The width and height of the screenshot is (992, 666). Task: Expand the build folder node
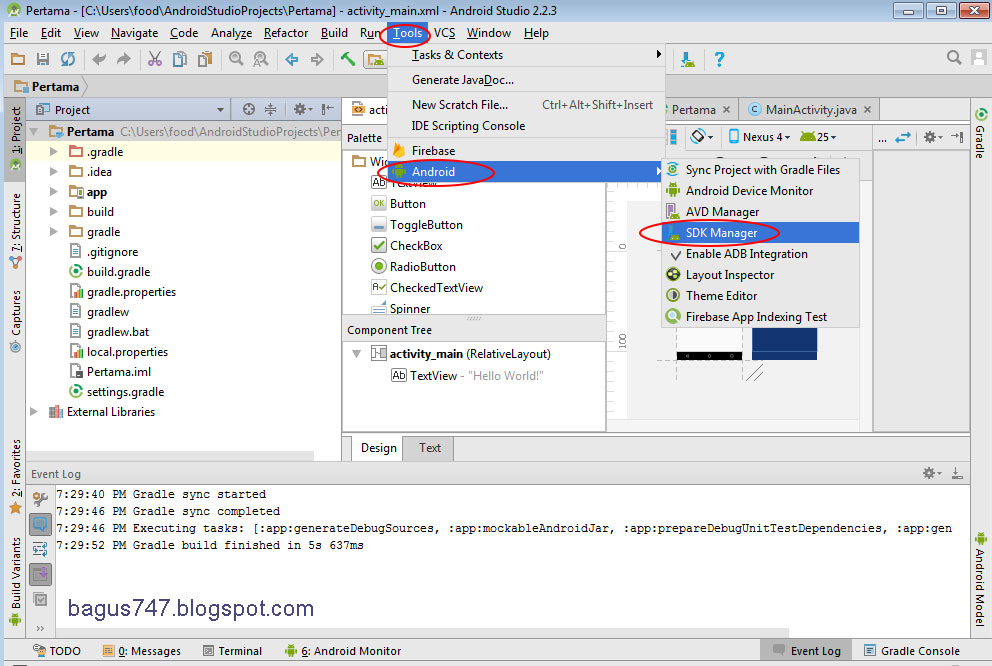[x=54, y=211]
